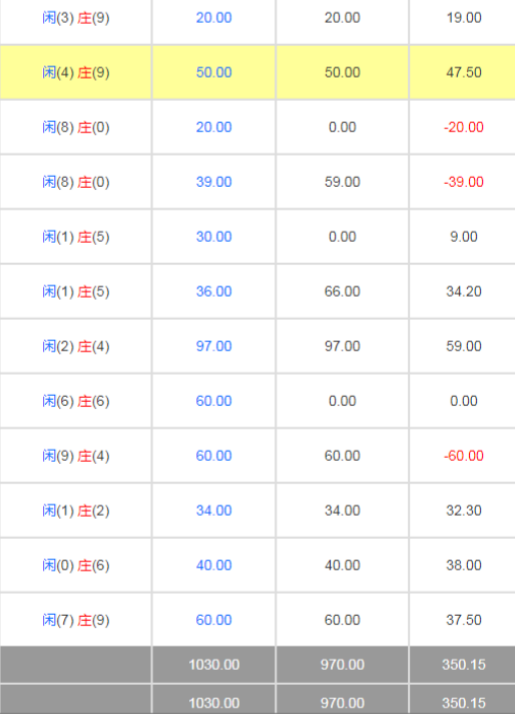
Task: Click the 34.20 win amount cell
Action: pyautogui.click(x=464, y=291)
